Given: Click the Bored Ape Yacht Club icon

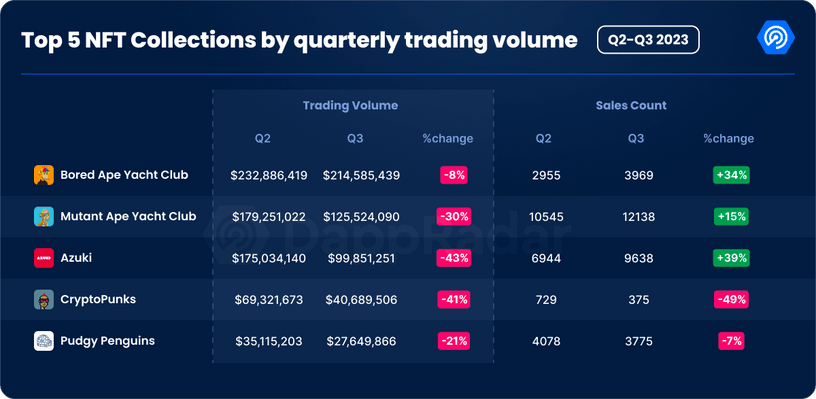Looking at the screenshot, I should (44, 175).
